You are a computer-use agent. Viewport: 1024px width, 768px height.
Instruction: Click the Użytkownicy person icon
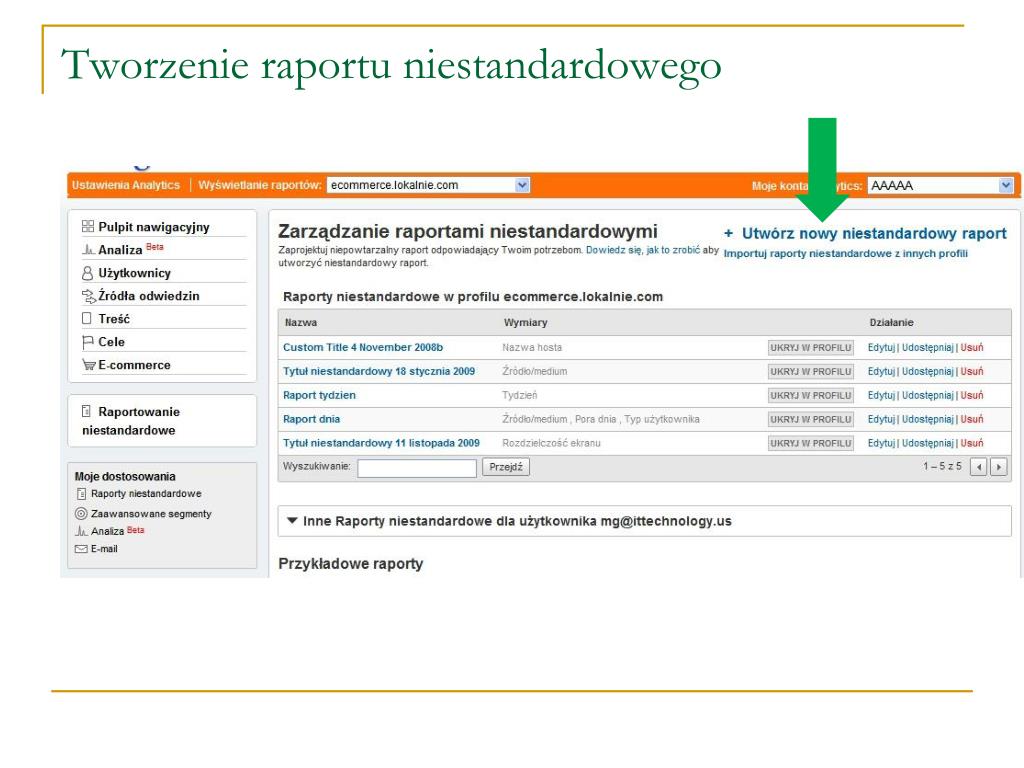pos(88,273)
